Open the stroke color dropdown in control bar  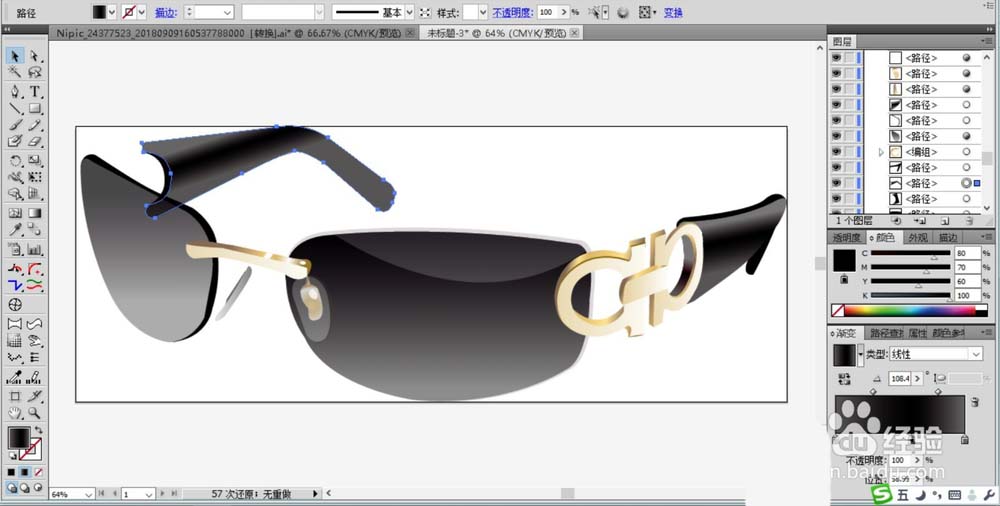click(x=142, y=12)
